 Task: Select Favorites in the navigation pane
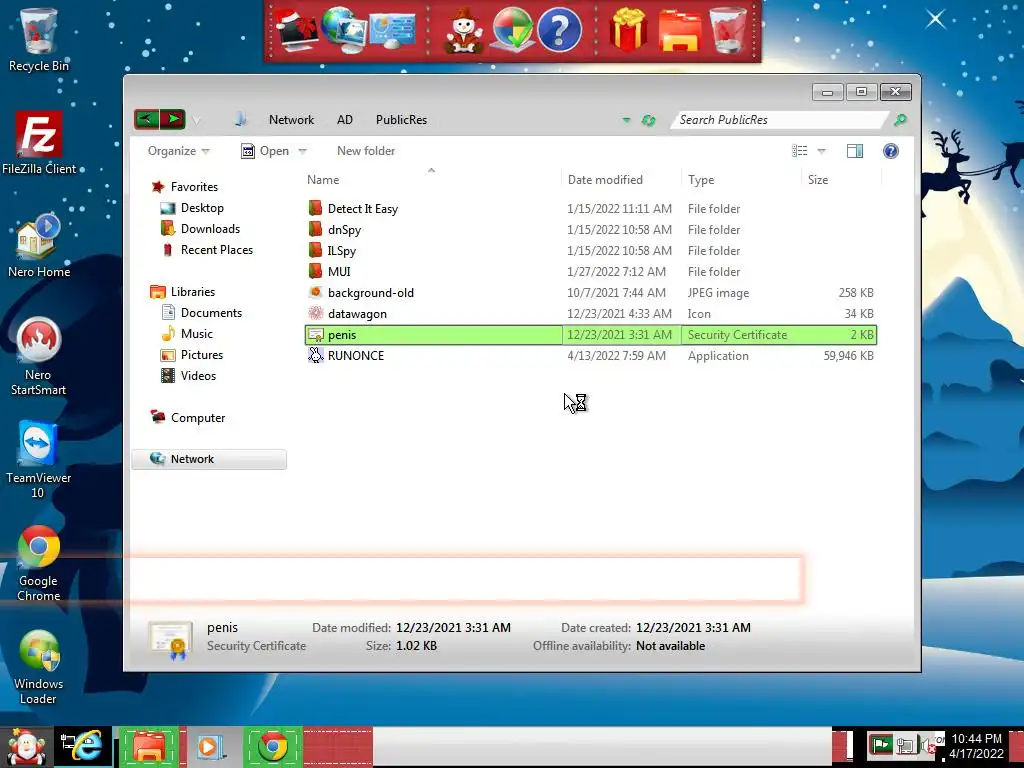pos(184,187)
